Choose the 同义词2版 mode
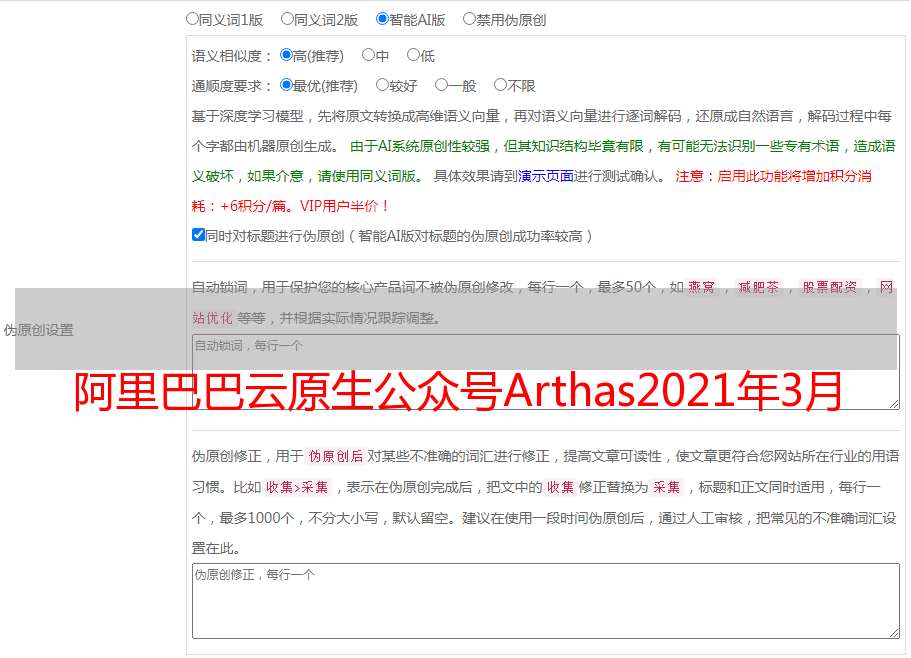 (287, 18)
